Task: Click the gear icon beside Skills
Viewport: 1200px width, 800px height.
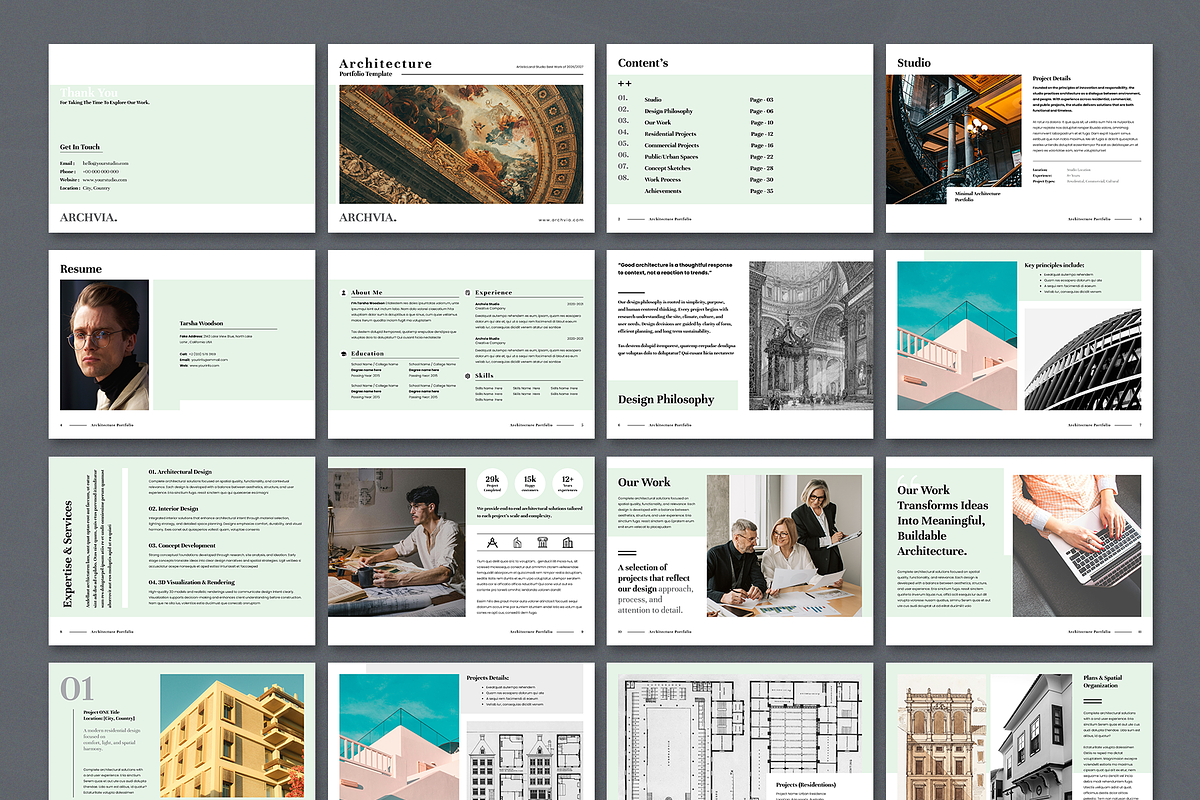Action: click(467, 376)
